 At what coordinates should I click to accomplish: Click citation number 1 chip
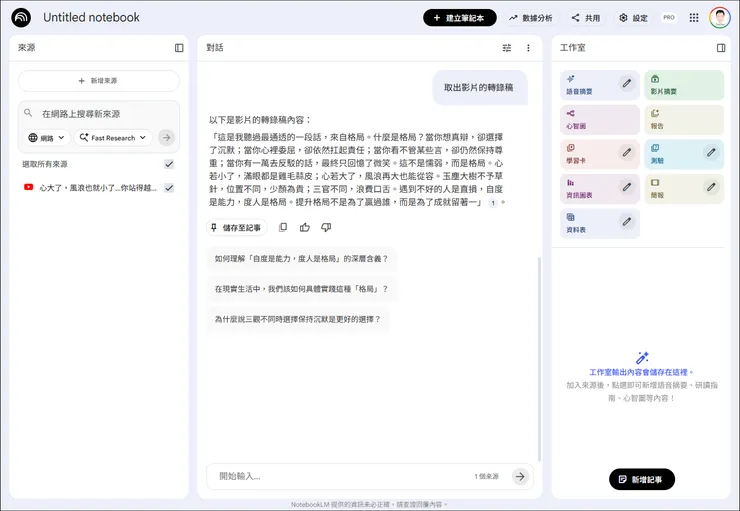coord(493,203)
